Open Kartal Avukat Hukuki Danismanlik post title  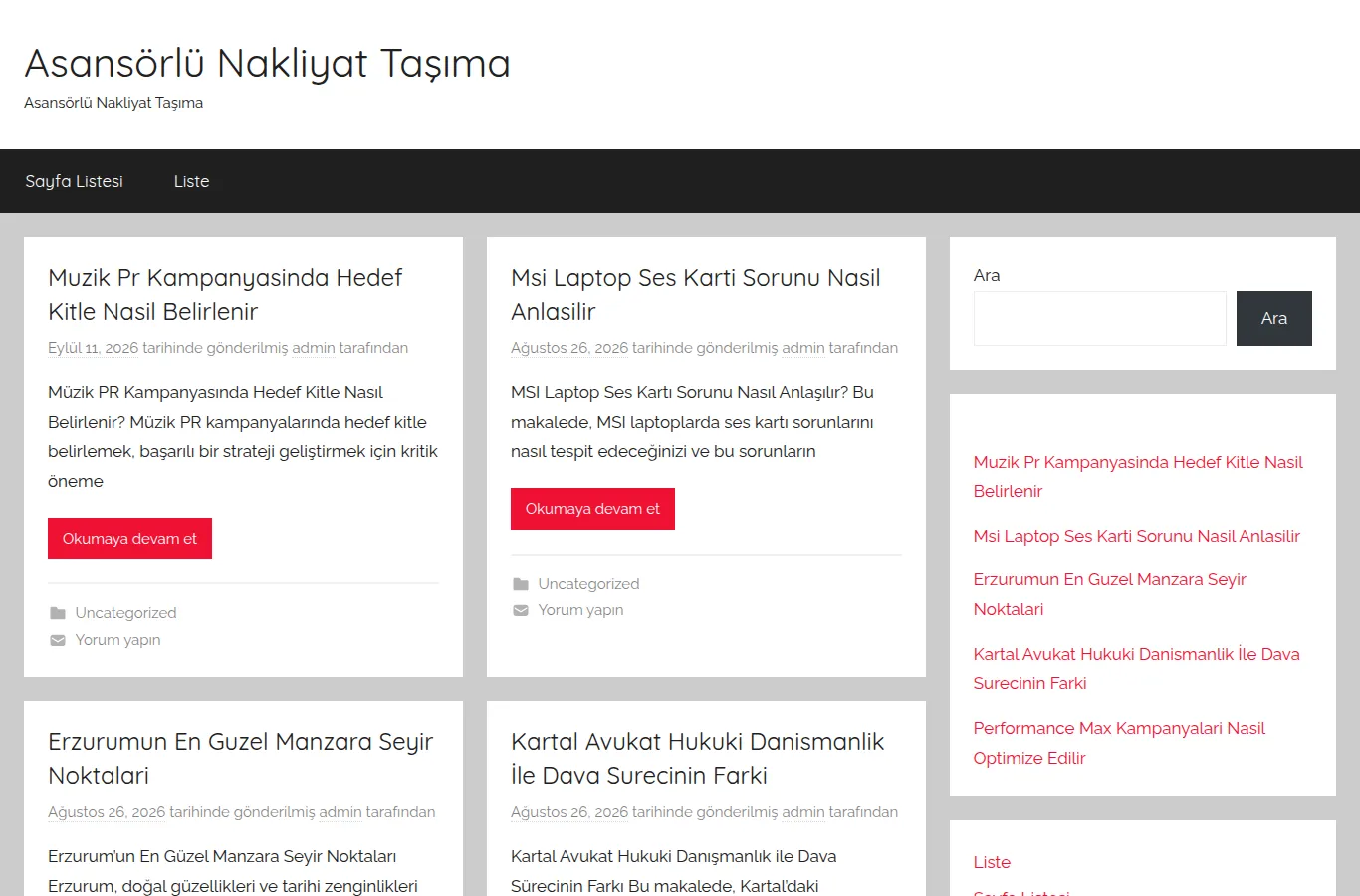point(697,759)
